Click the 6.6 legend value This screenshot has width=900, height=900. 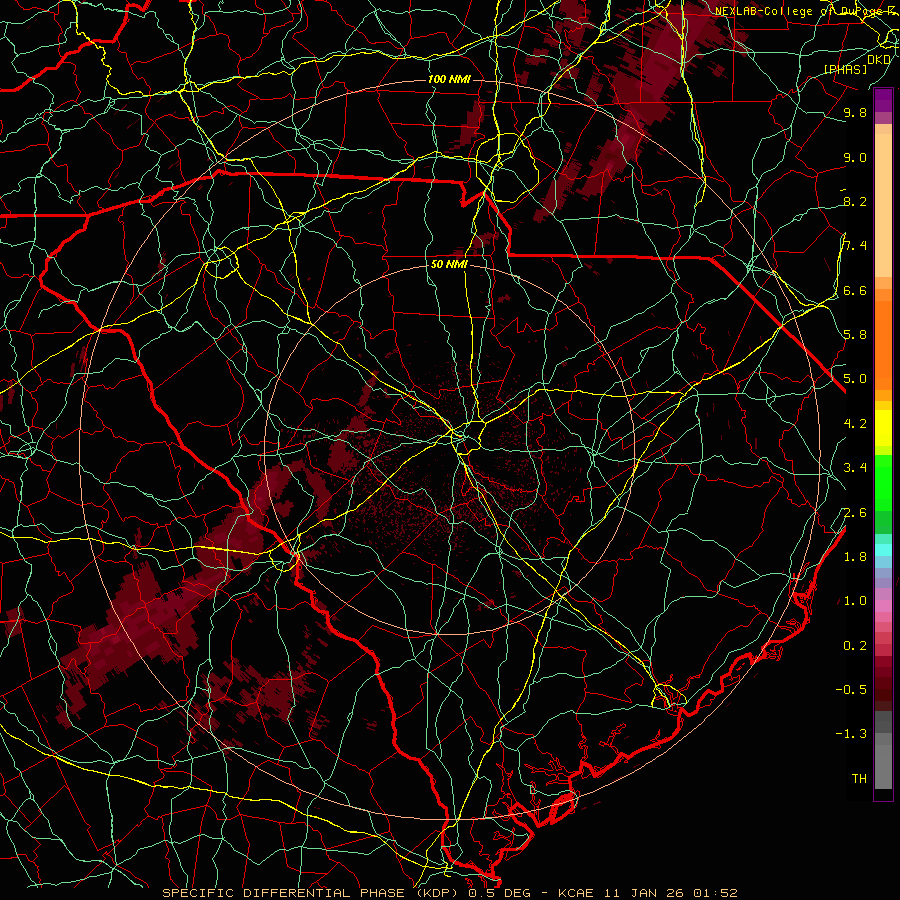click(x=855, y=290)
